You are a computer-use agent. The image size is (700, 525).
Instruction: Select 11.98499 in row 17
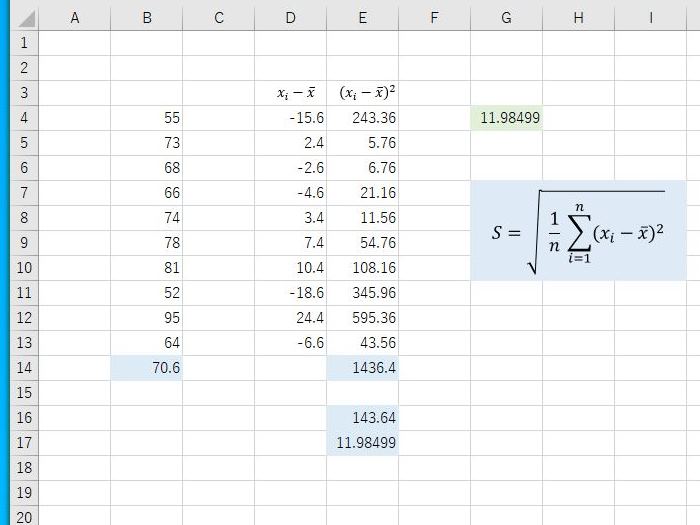(362, 443)
